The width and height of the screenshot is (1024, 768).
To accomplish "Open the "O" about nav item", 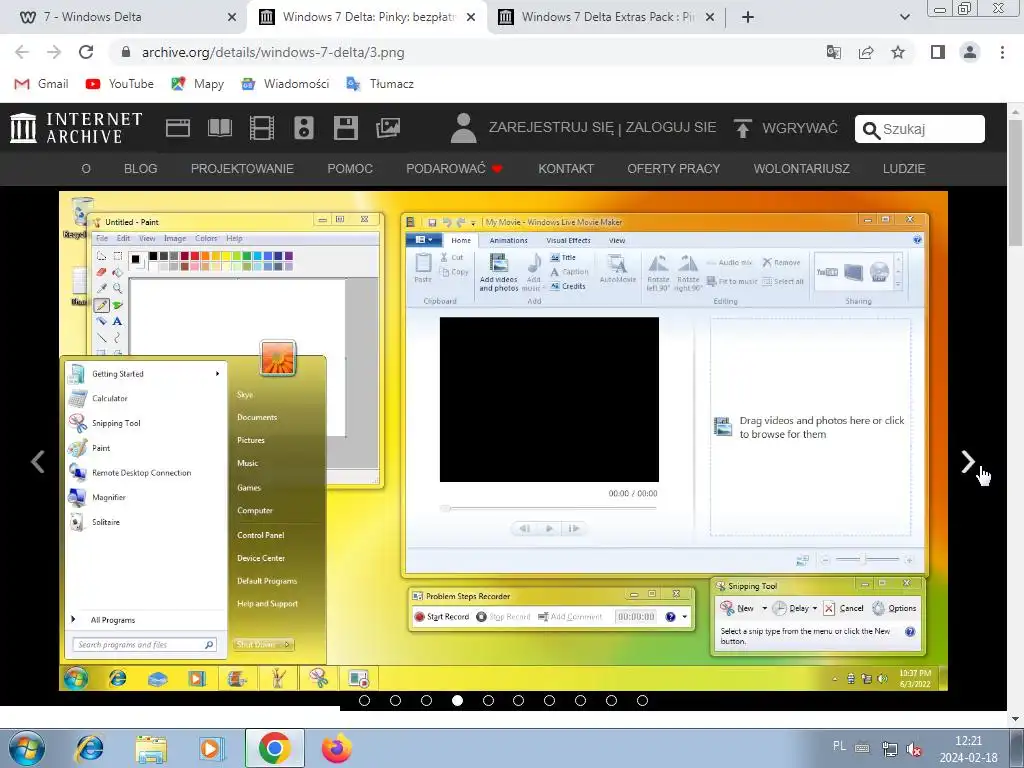I will pyautogui.click(x=86, y=168).
